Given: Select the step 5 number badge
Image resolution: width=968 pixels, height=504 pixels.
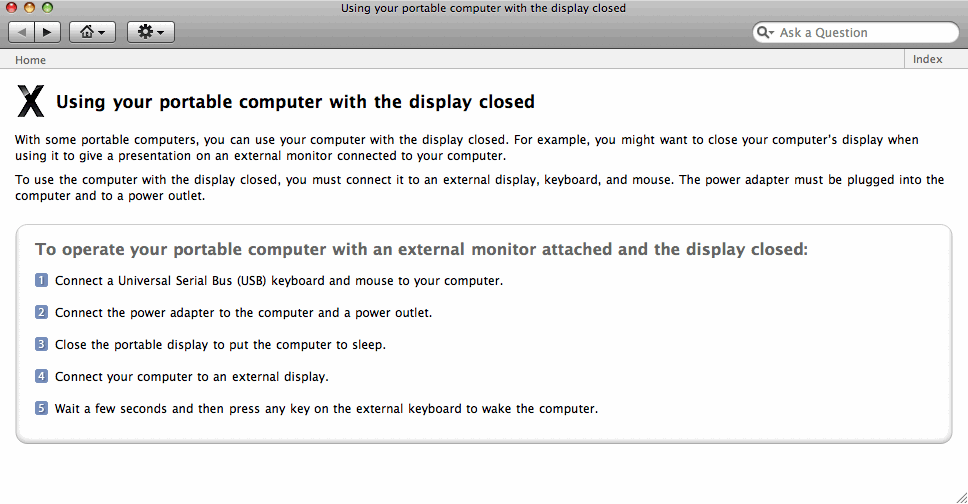Looking at the screenshot, I should [x=41, y=408].
